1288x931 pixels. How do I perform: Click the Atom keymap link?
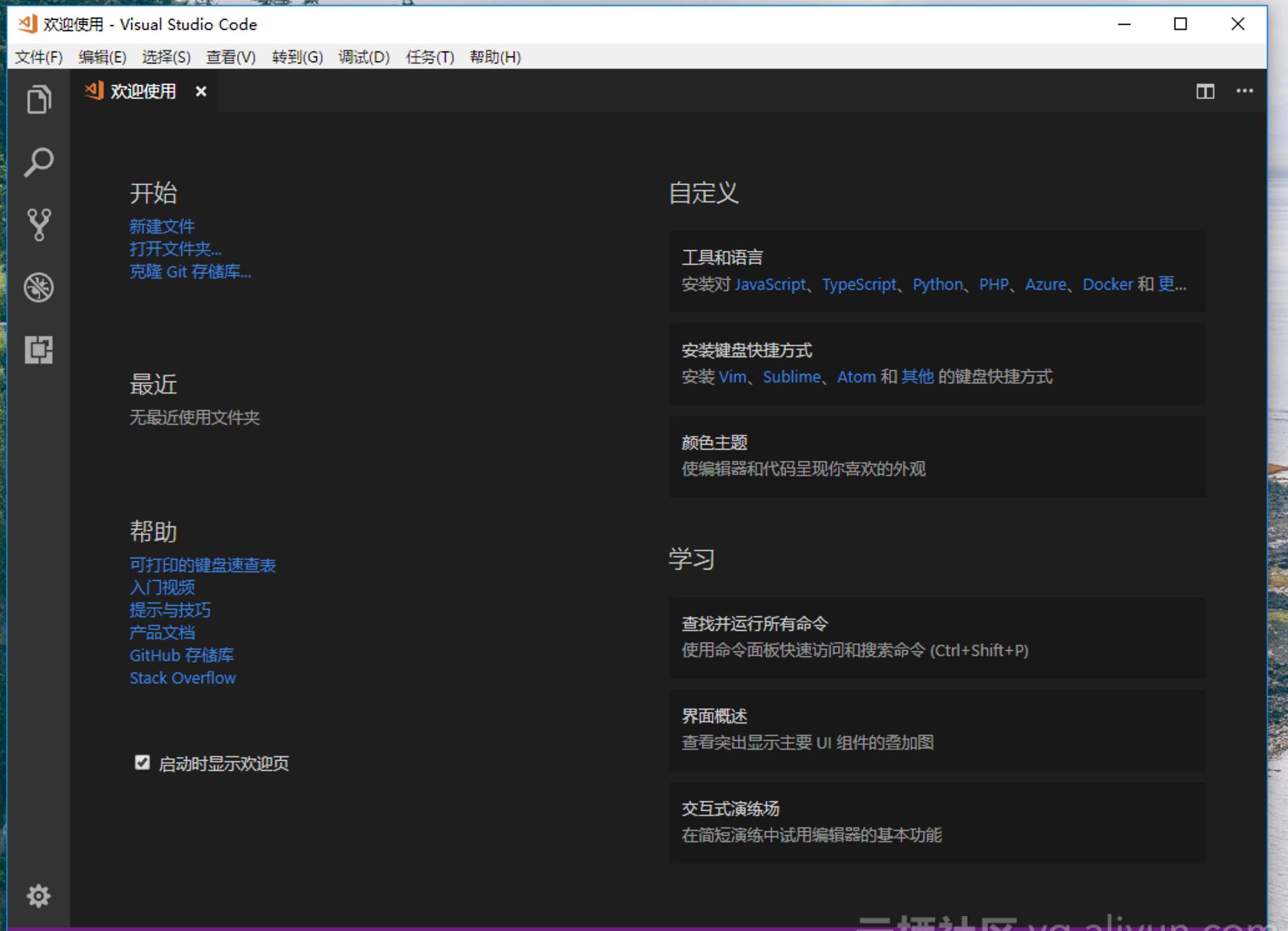856,377
